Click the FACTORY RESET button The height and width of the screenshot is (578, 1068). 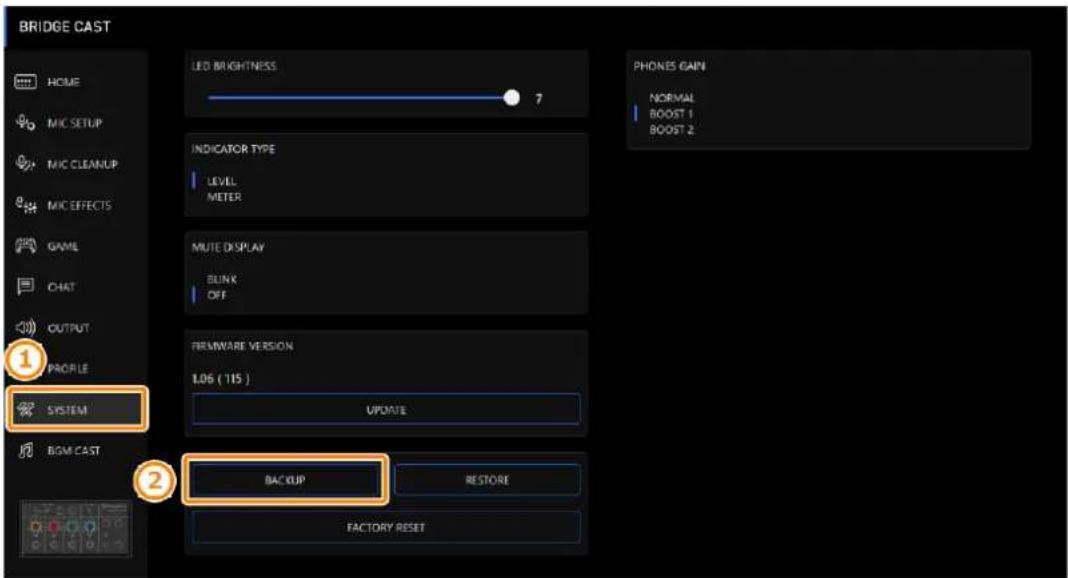click(386, 528)
